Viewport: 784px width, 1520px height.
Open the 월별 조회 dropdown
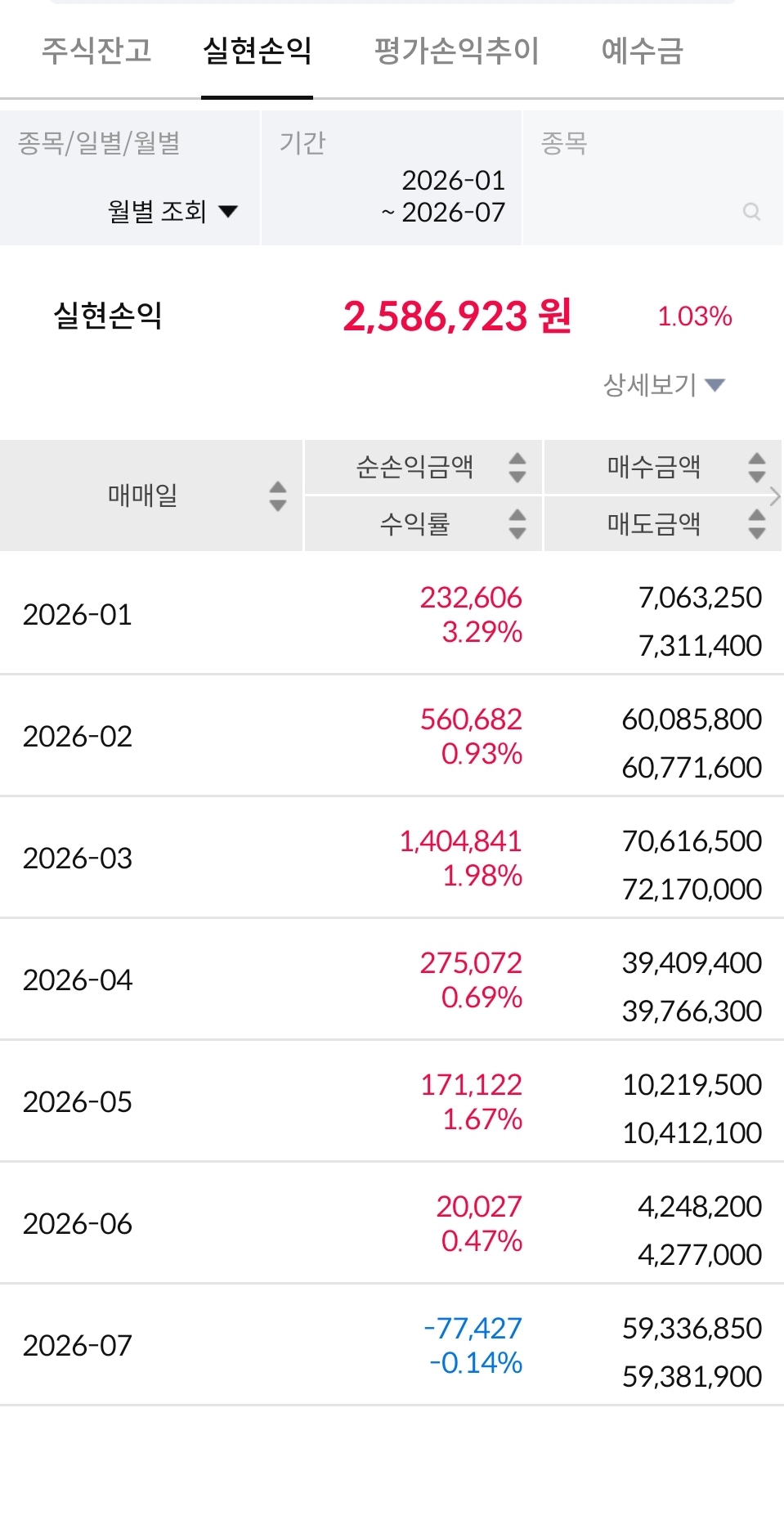click(x=172, y=212)
